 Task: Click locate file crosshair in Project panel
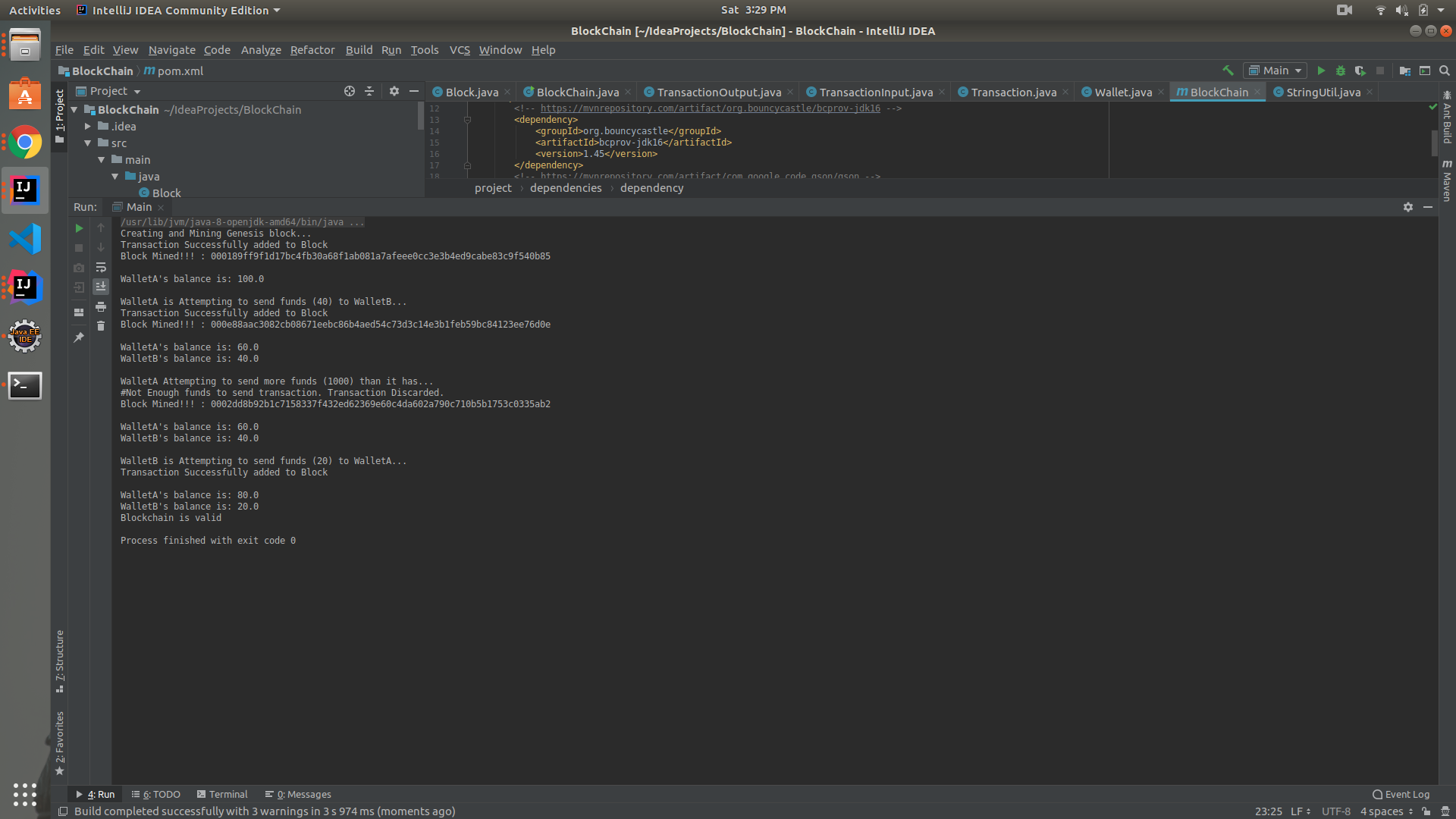(x=350, y=91)
